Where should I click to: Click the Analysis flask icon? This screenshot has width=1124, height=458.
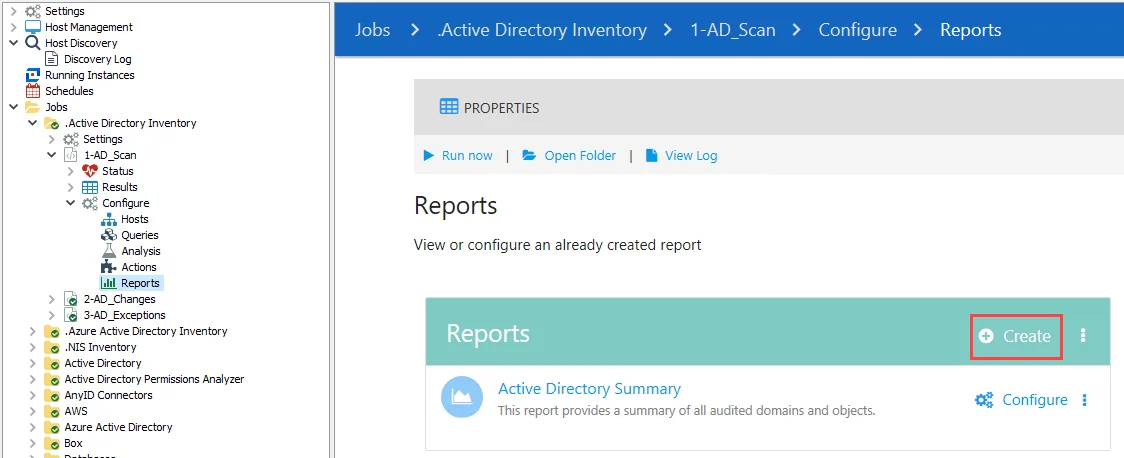pos(108,251)
